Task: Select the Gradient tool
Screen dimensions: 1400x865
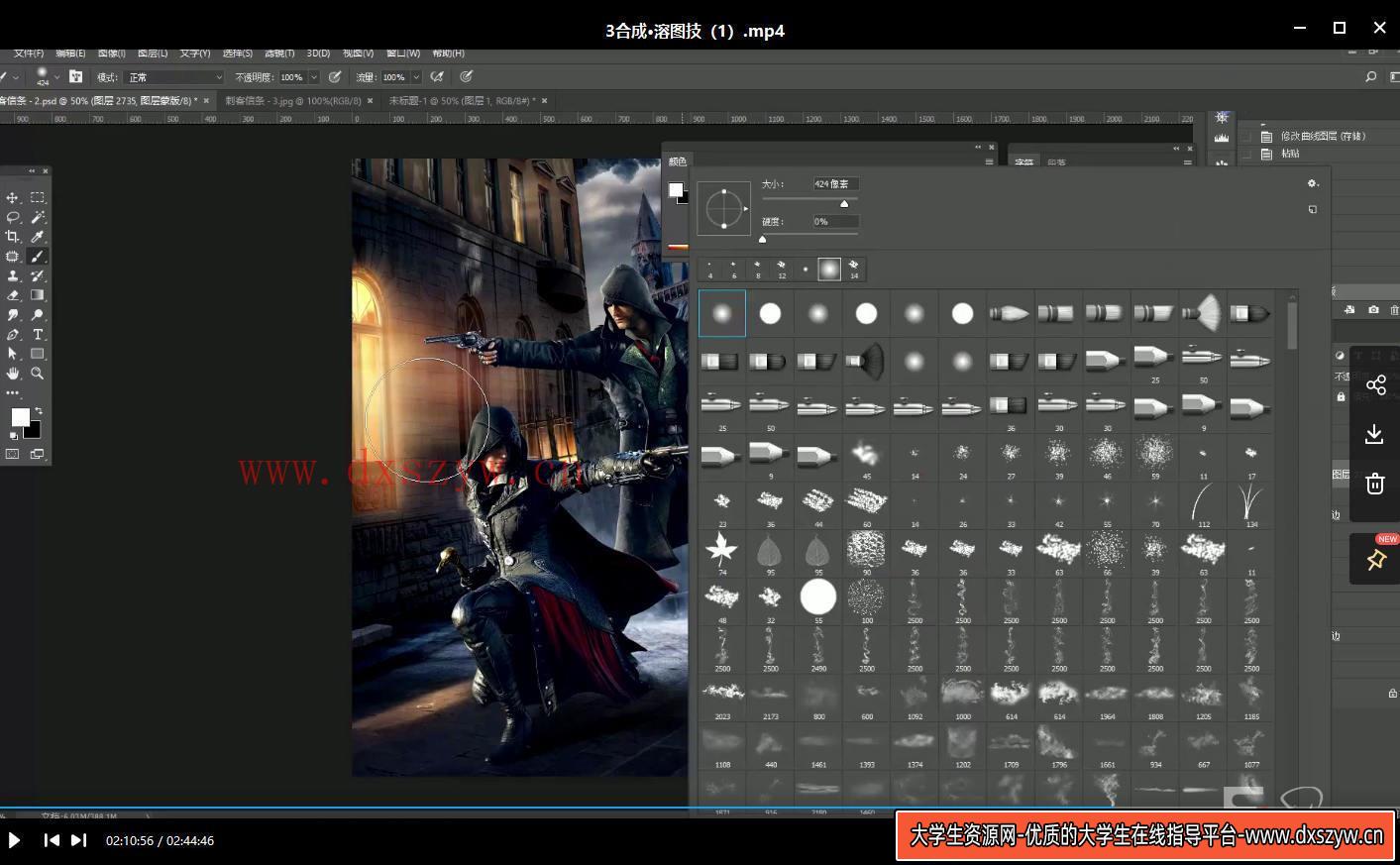Action: tap(38, 295)
